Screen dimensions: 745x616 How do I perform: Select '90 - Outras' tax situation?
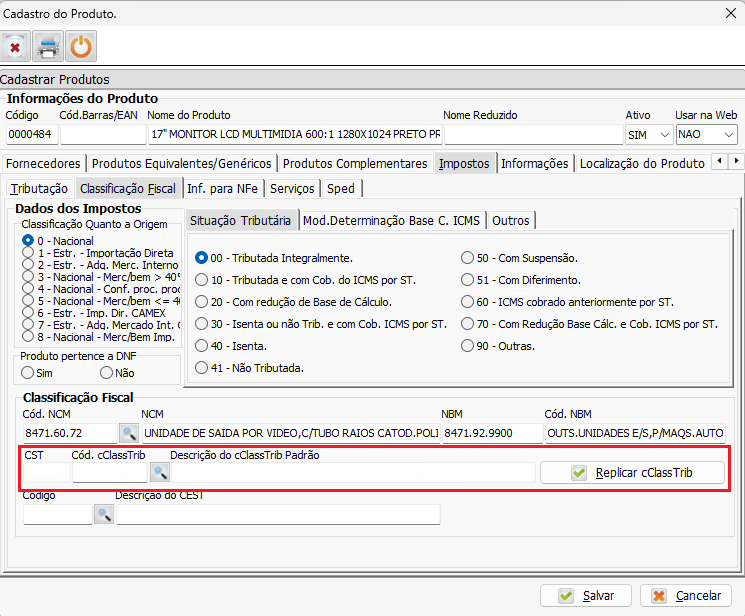467,346
